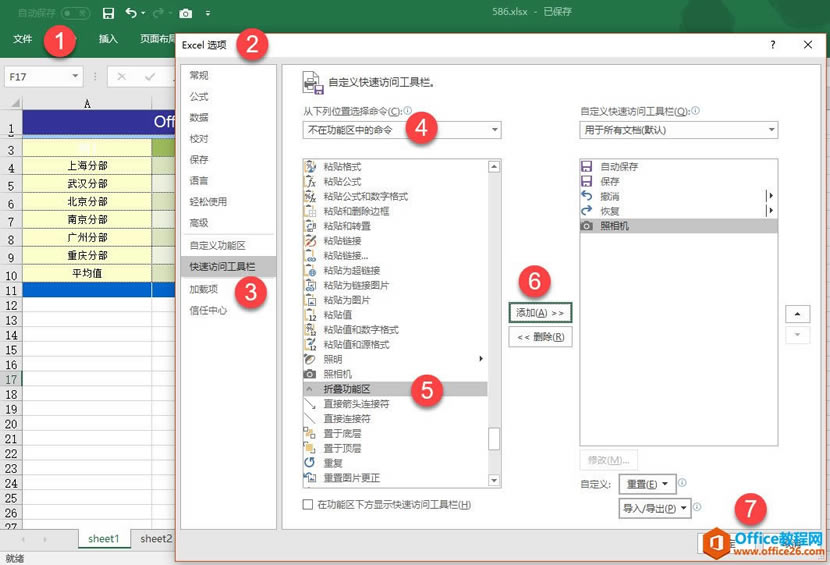Viewport: 830px width, 565px height.
Task: Open the 从下列位置选择命令 dropdown
Action: [x=402, y=130]
